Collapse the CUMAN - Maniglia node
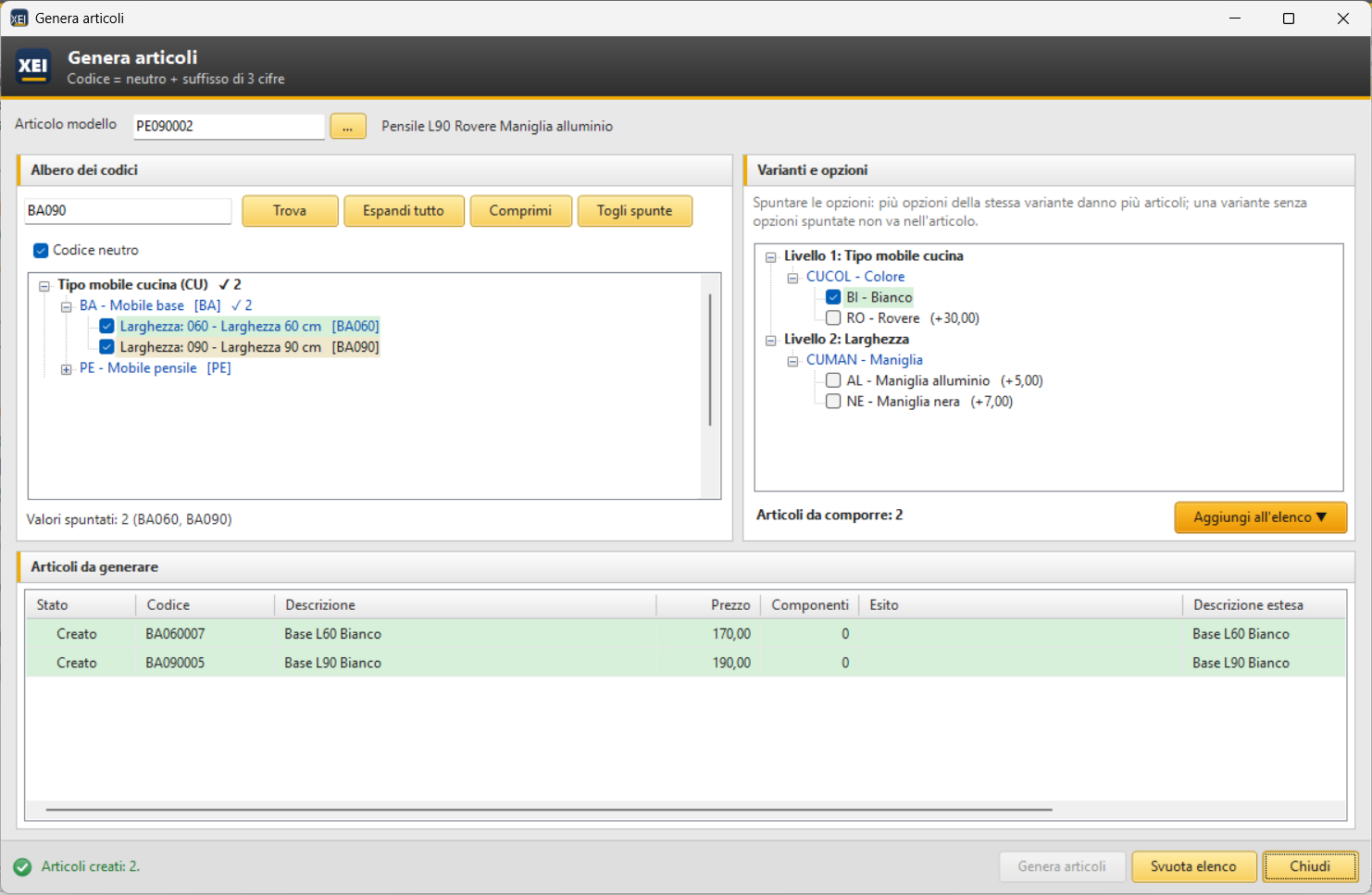The image size is (1372, 895). [792, 361]
